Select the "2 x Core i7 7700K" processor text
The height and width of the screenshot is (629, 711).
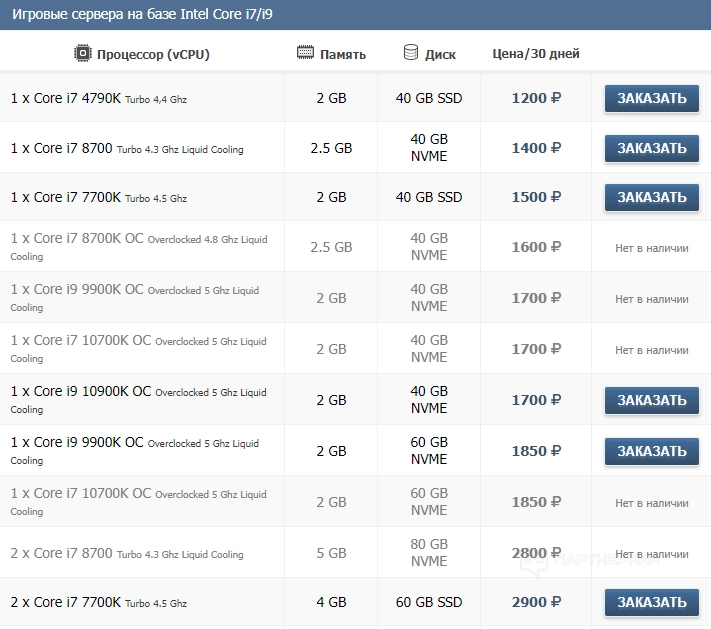pyautogui.click(x=66, y=602)
